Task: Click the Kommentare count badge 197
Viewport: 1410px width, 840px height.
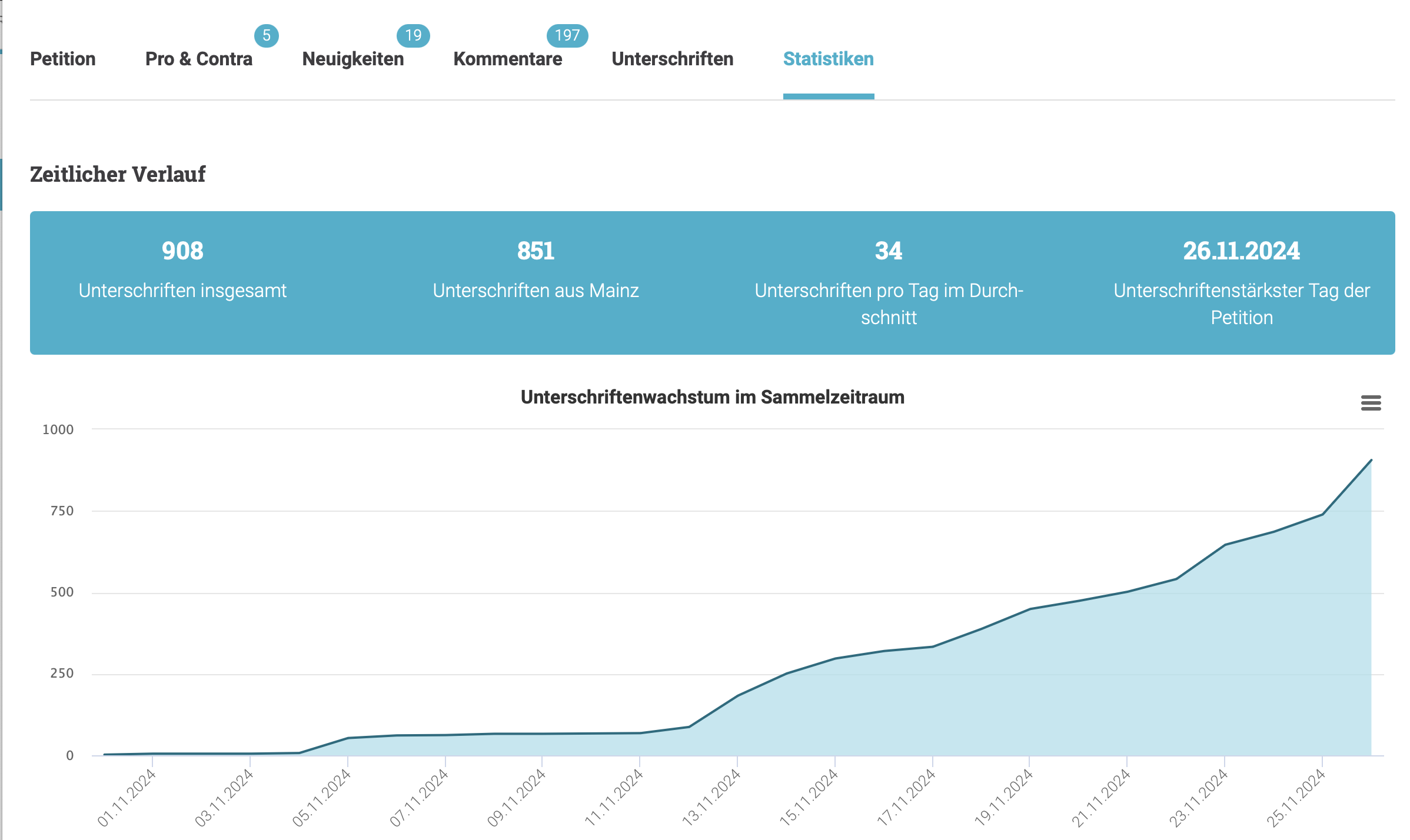Action: click(567, 35)
